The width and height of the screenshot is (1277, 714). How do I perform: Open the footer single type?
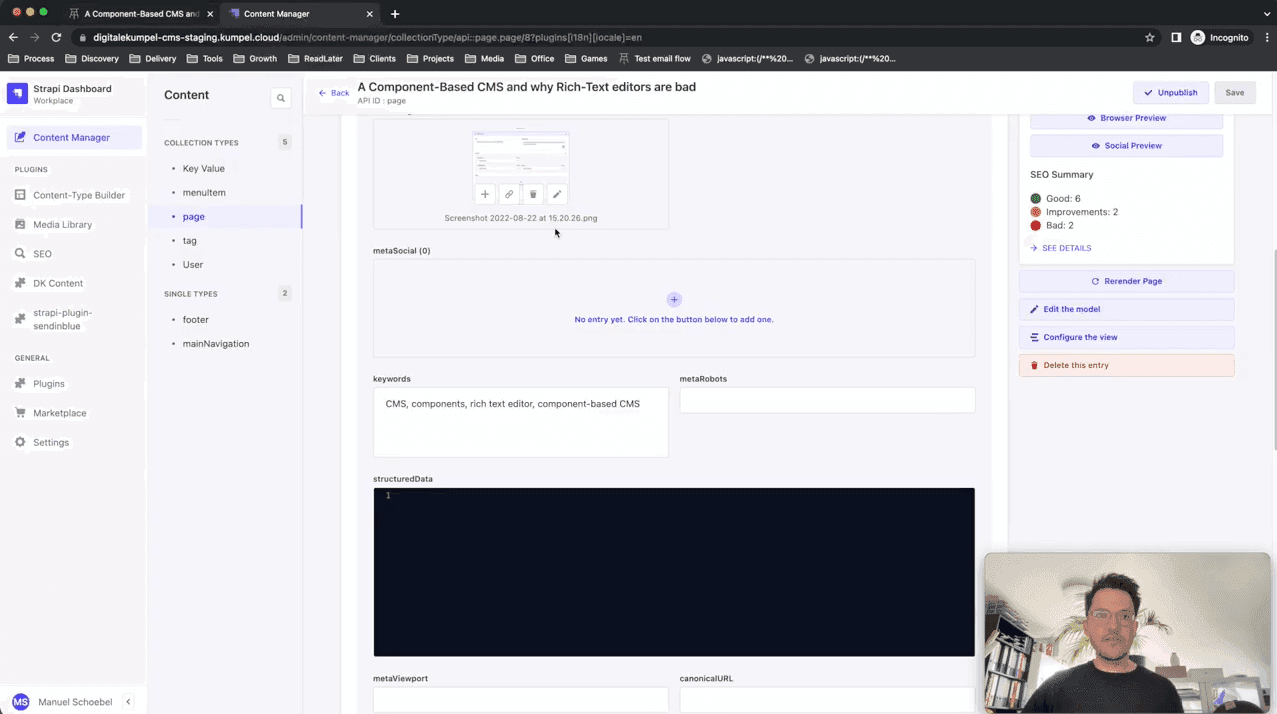click(x=196, y=320)
